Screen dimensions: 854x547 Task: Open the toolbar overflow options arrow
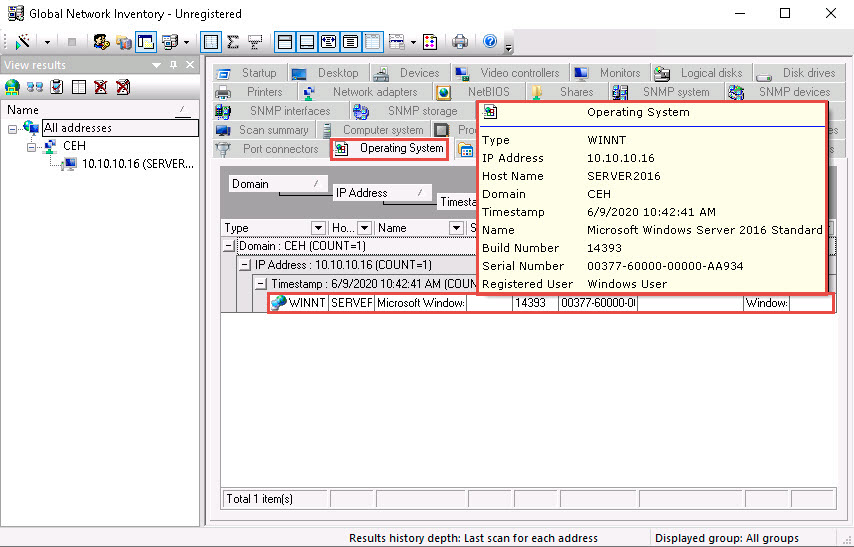[508, 47]
